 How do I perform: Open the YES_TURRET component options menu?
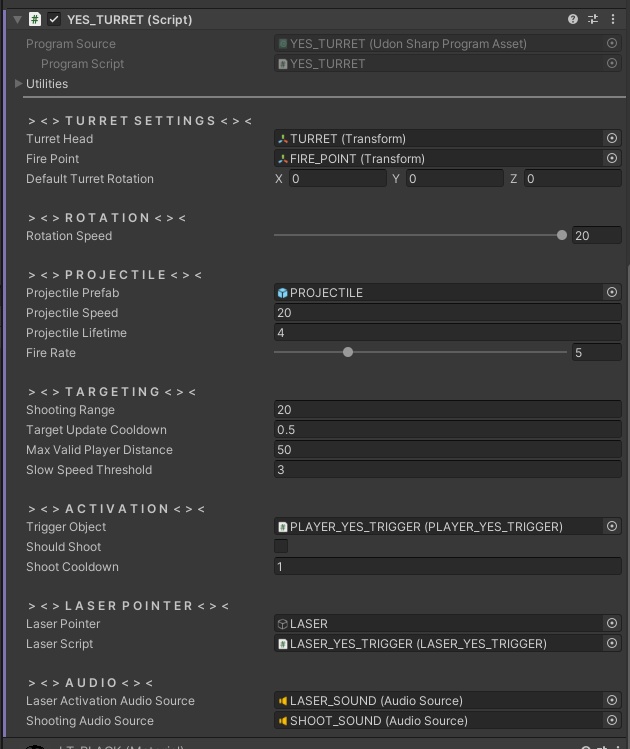point(611,19)
